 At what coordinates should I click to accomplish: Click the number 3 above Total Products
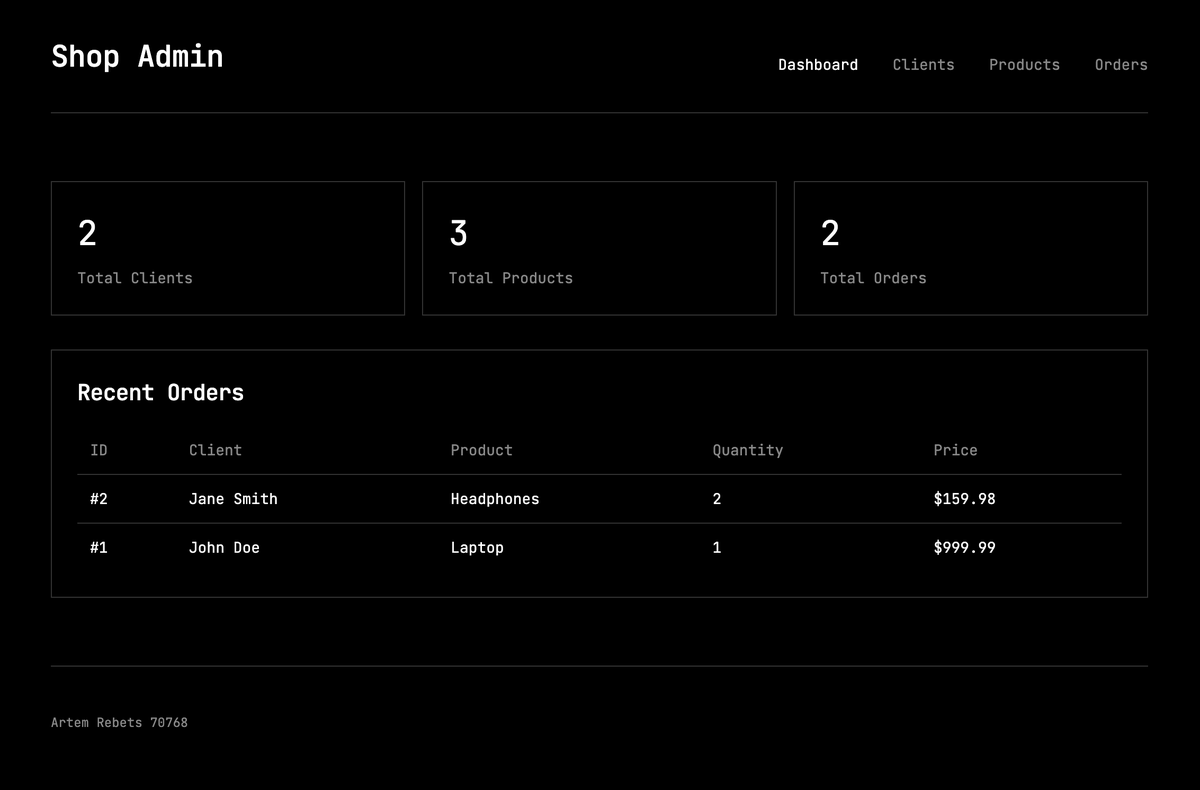coord(458,234)
